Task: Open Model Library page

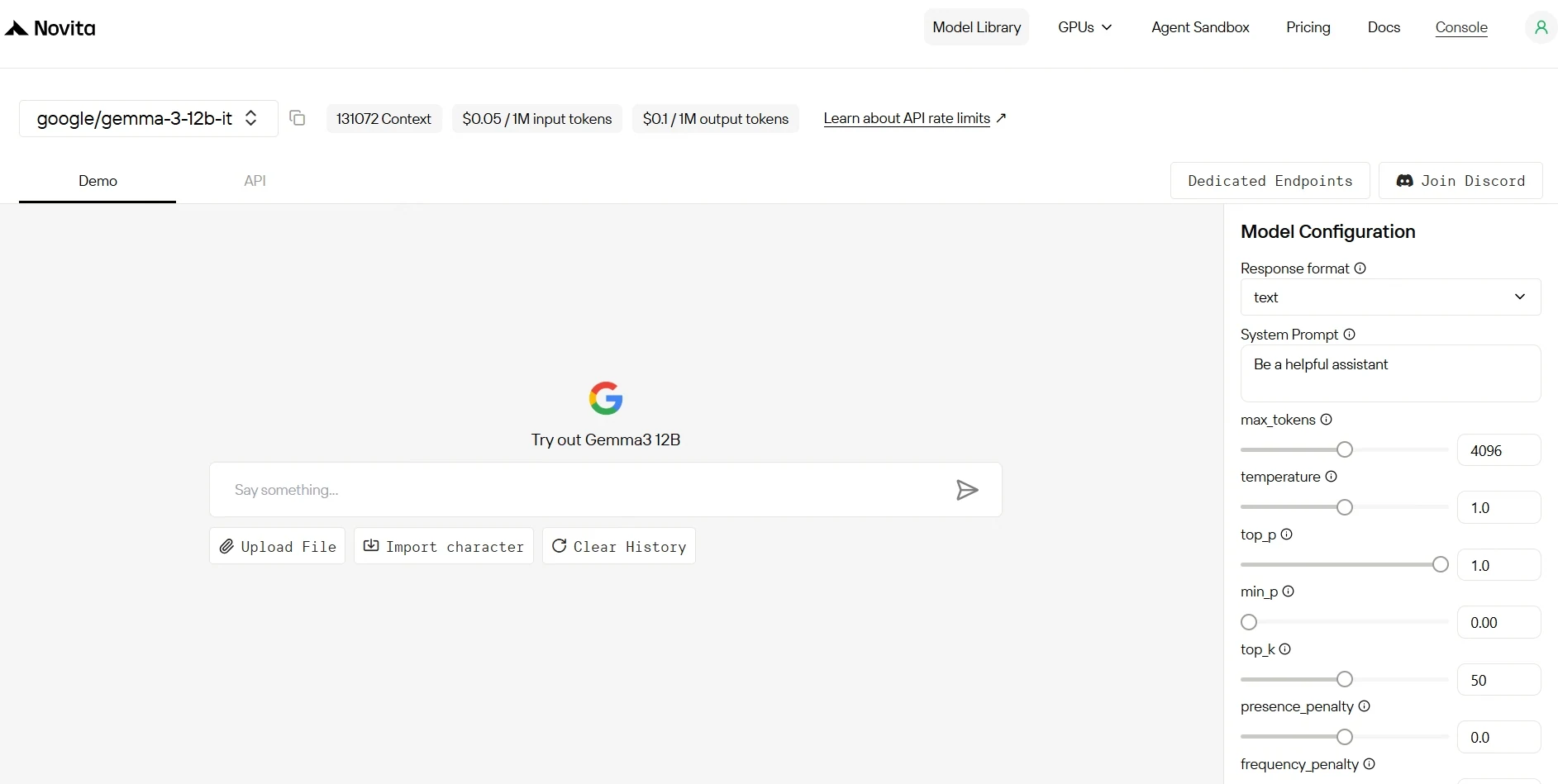Action: [976, 27]
